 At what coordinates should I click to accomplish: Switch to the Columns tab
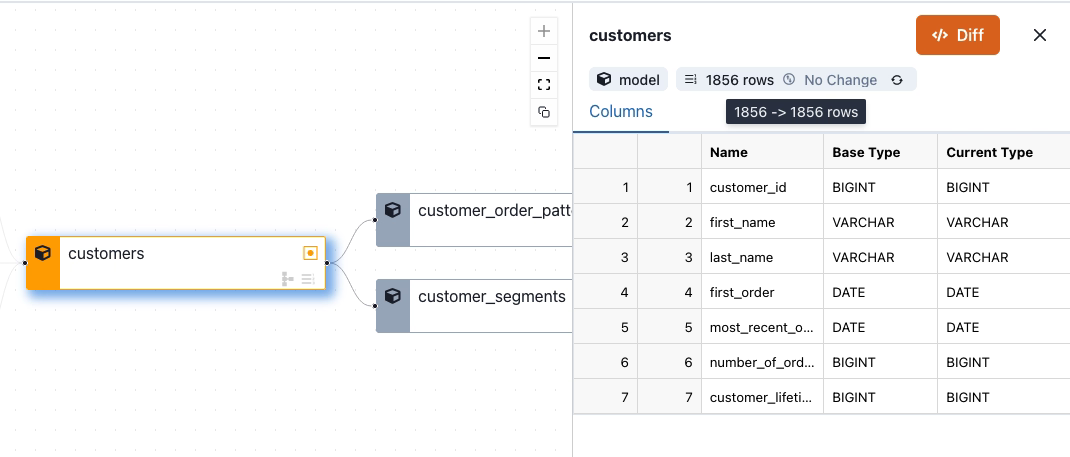(621, 112)
